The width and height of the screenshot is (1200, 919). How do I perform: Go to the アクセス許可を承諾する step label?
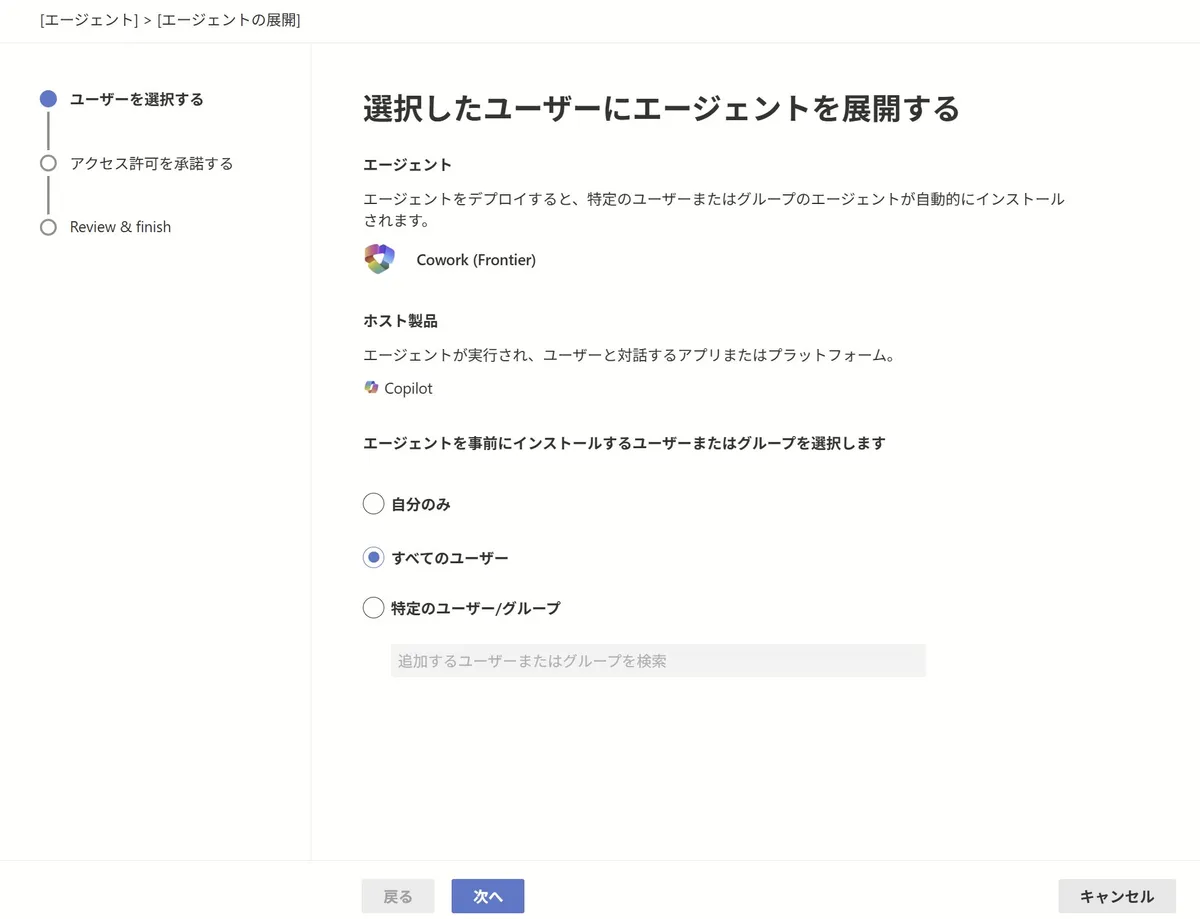(151, 163)
